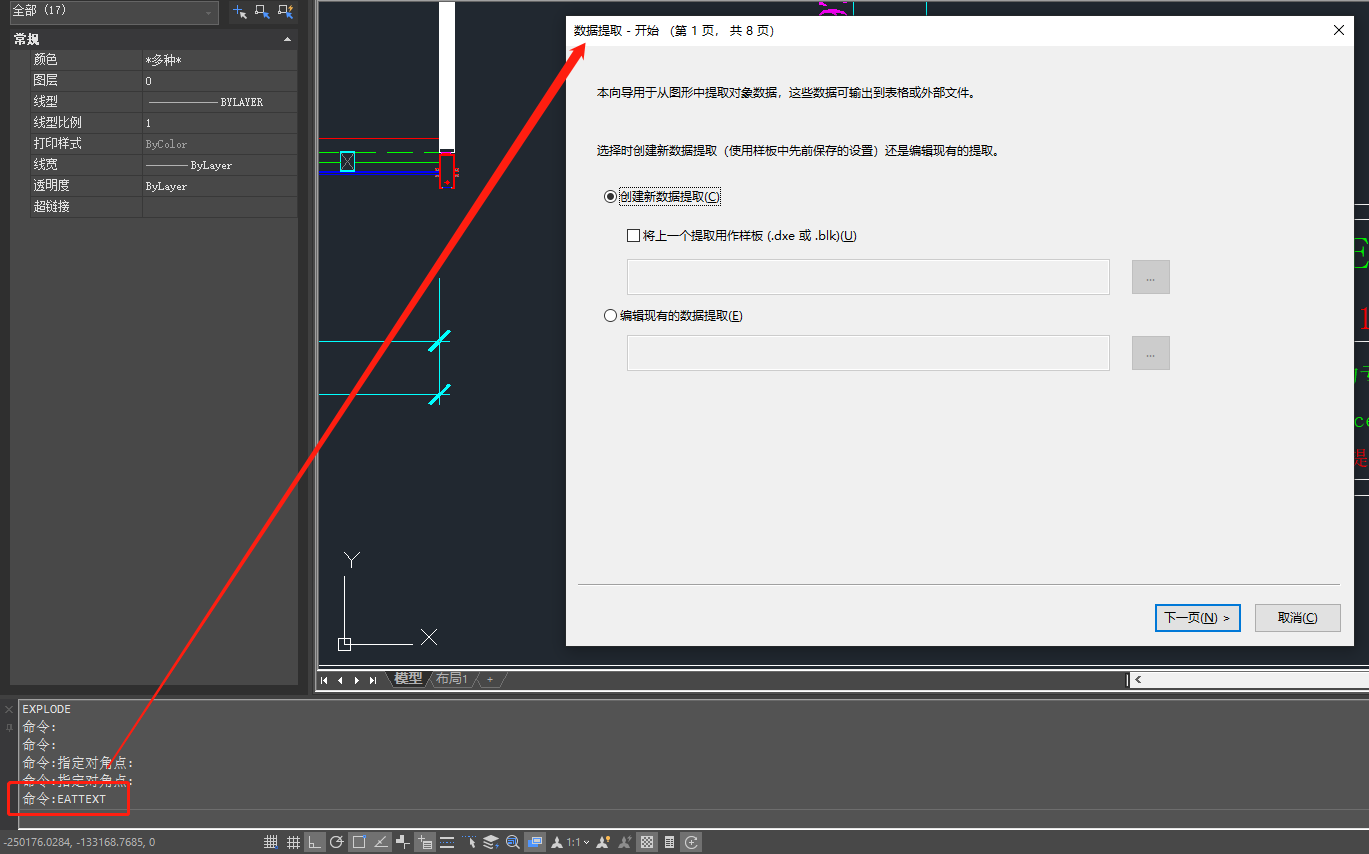Click 线宽 ByLayer property value

pyautogui.click(x=220, y=165)
